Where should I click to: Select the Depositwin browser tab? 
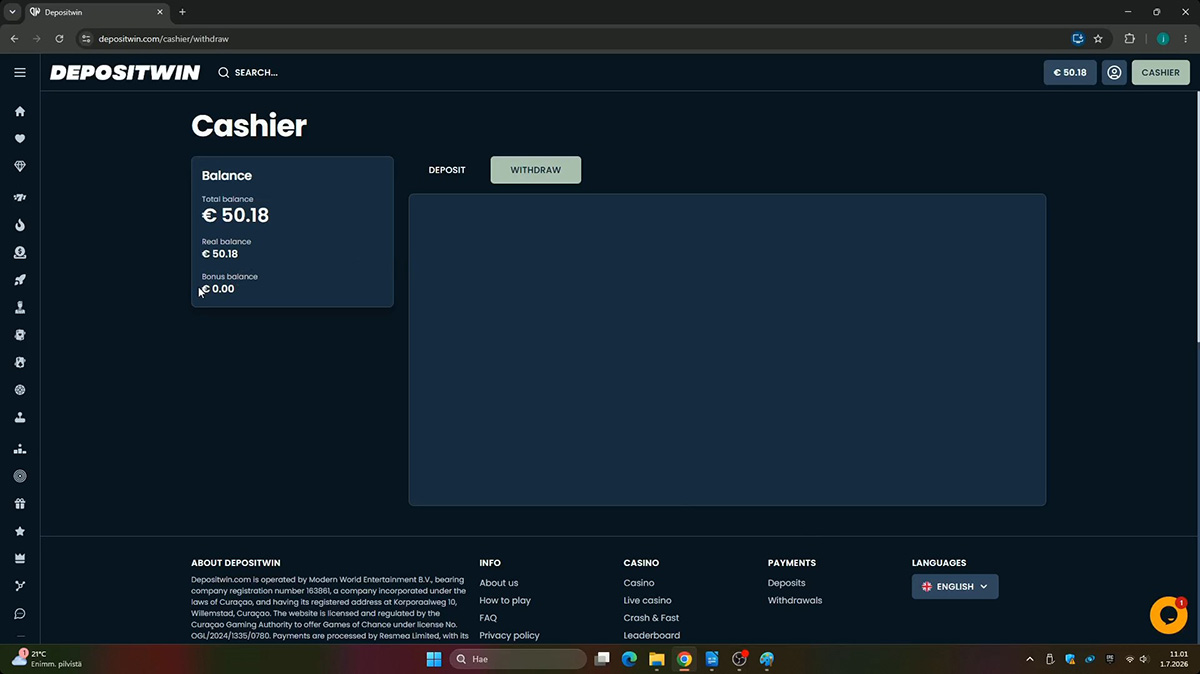coord(95,12)
